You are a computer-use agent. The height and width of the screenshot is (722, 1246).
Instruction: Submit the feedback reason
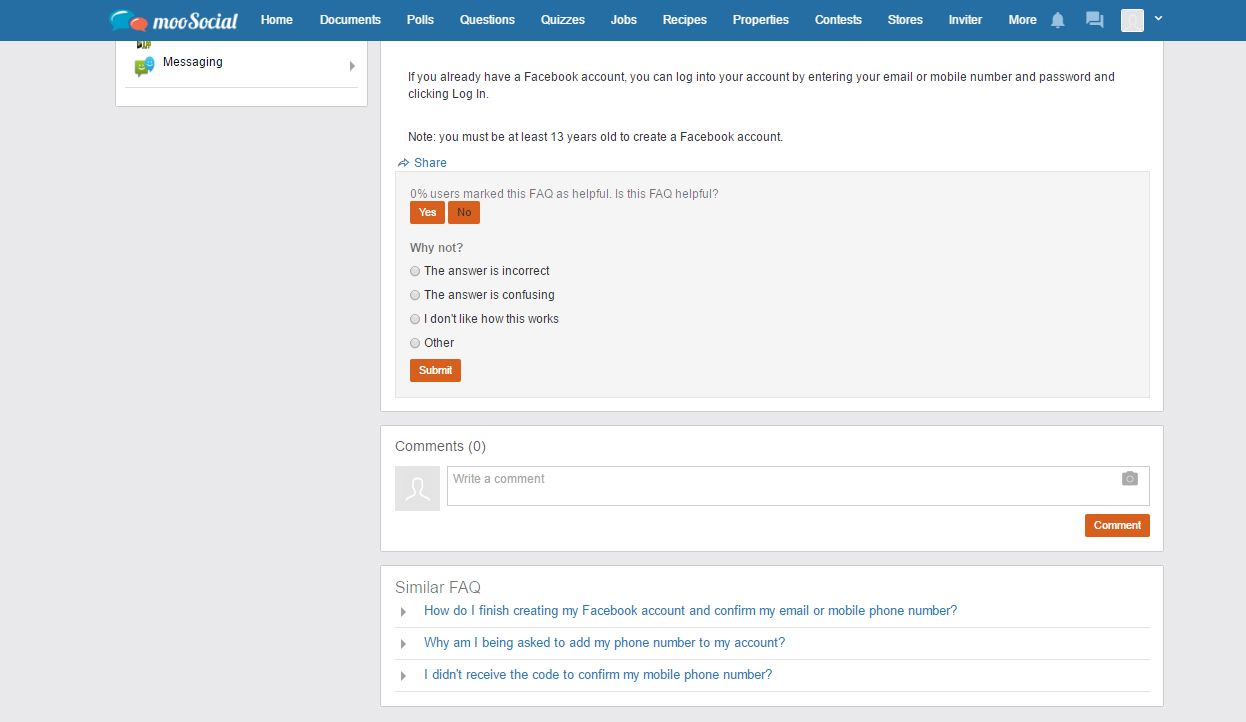click(435, 370)
